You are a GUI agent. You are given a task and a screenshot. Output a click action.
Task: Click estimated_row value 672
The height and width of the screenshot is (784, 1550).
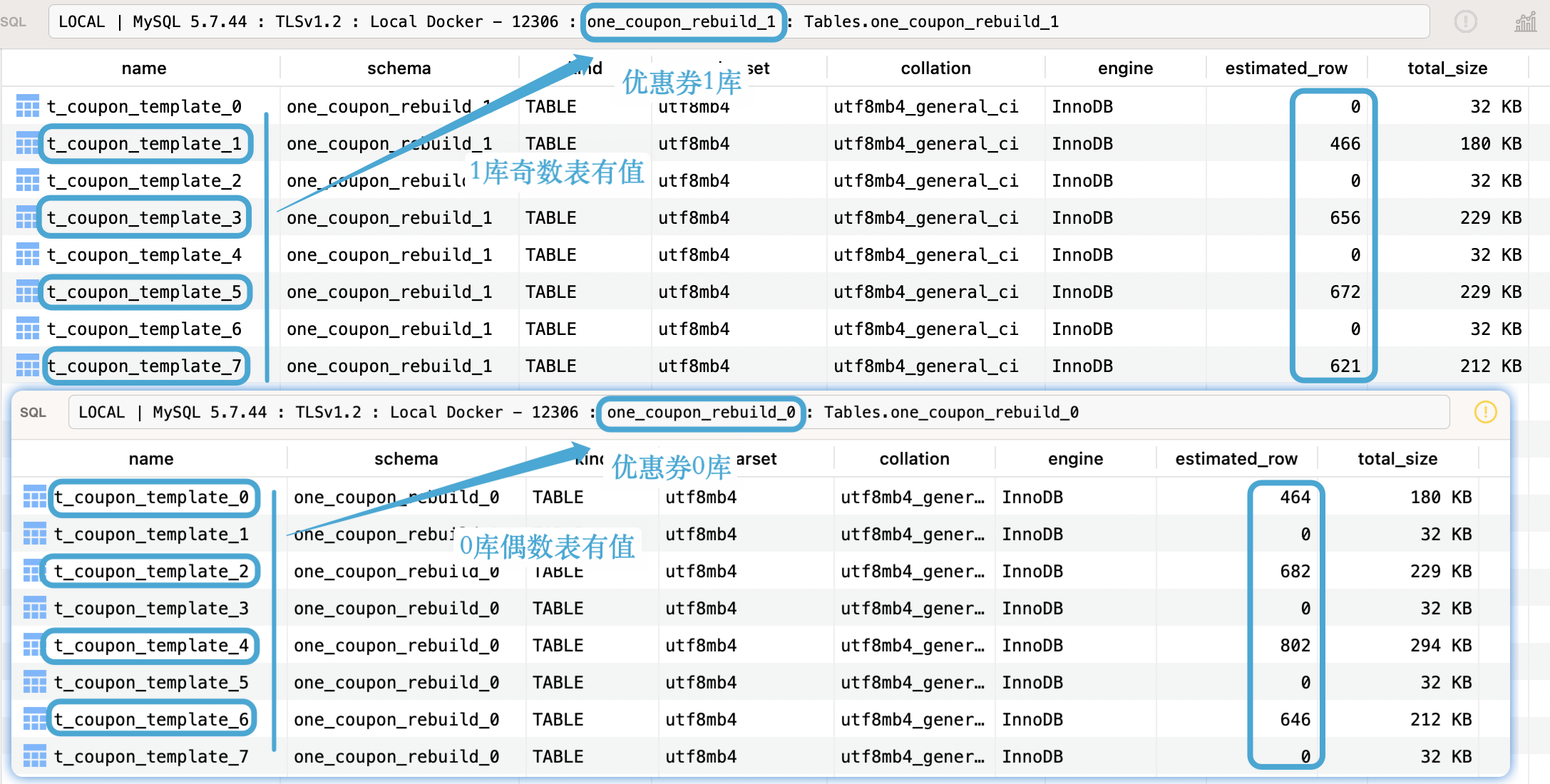pos(1345,292)
